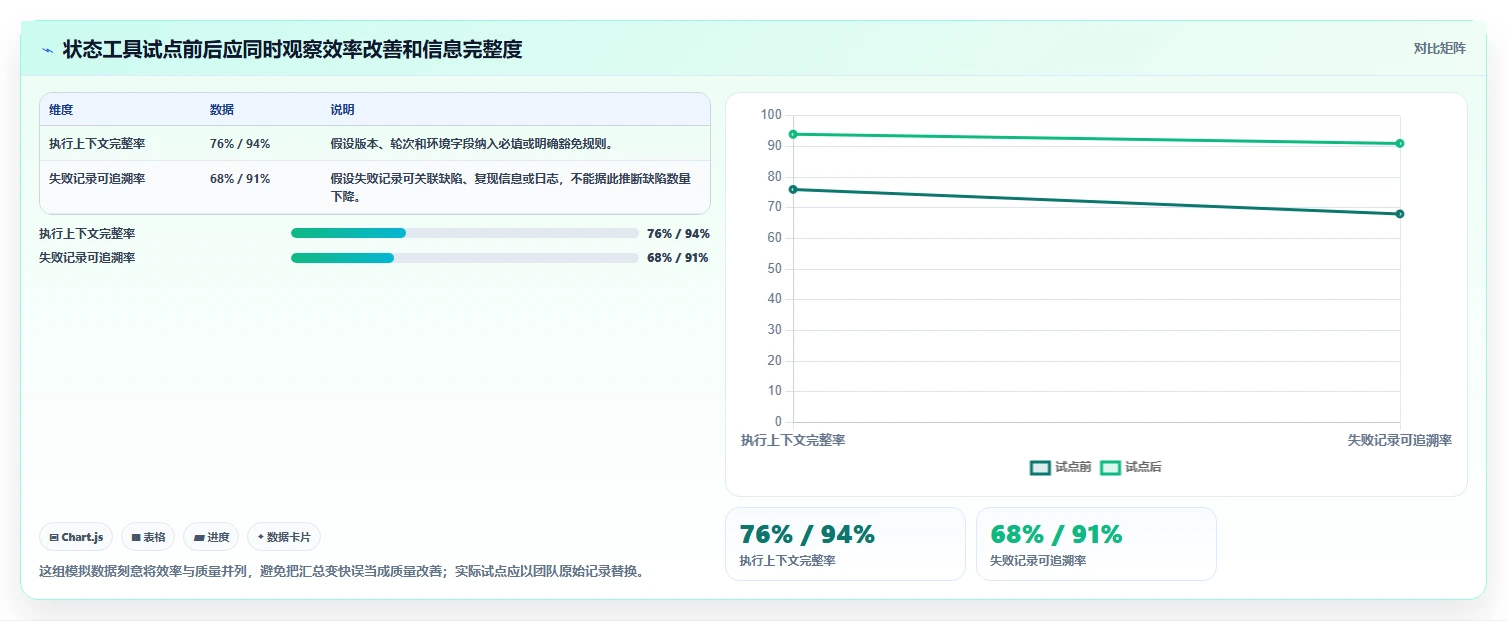The image size is (1507, 621).
Task: Click the 试点后 data point at 失败记录可追溯率
Action: [1400, 143]
